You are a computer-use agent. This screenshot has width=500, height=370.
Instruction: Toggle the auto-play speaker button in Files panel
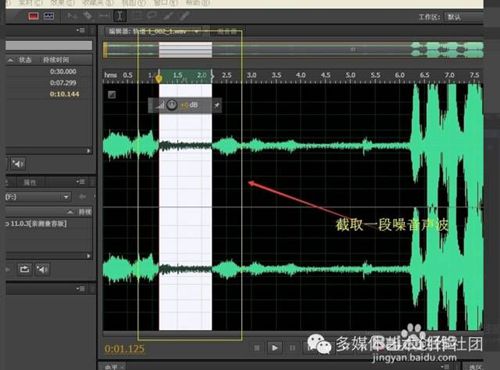[x=18, y=164]
